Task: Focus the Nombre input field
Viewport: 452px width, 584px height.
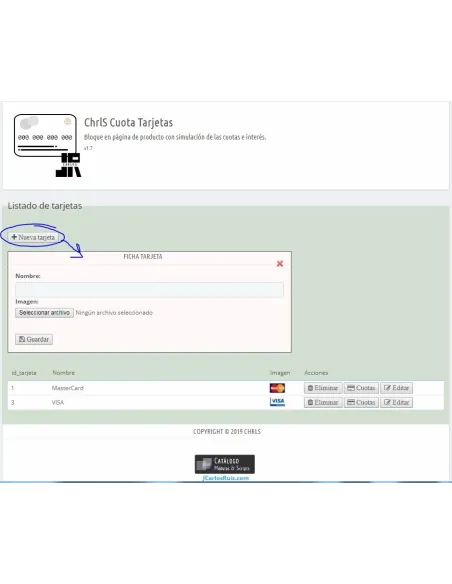Action: (x=149, y=290)
